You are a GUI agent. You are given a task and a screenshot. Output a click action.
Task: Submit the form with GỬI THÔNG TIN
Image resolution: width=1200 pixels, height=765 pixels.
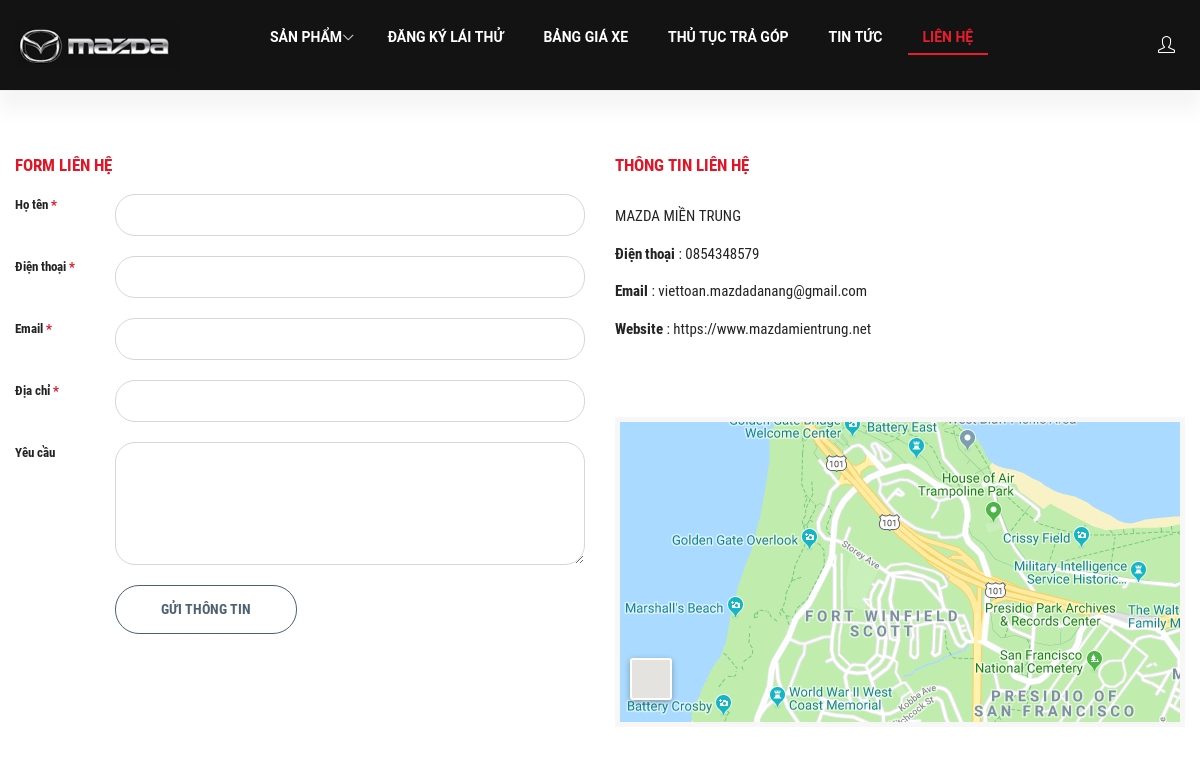206,609
